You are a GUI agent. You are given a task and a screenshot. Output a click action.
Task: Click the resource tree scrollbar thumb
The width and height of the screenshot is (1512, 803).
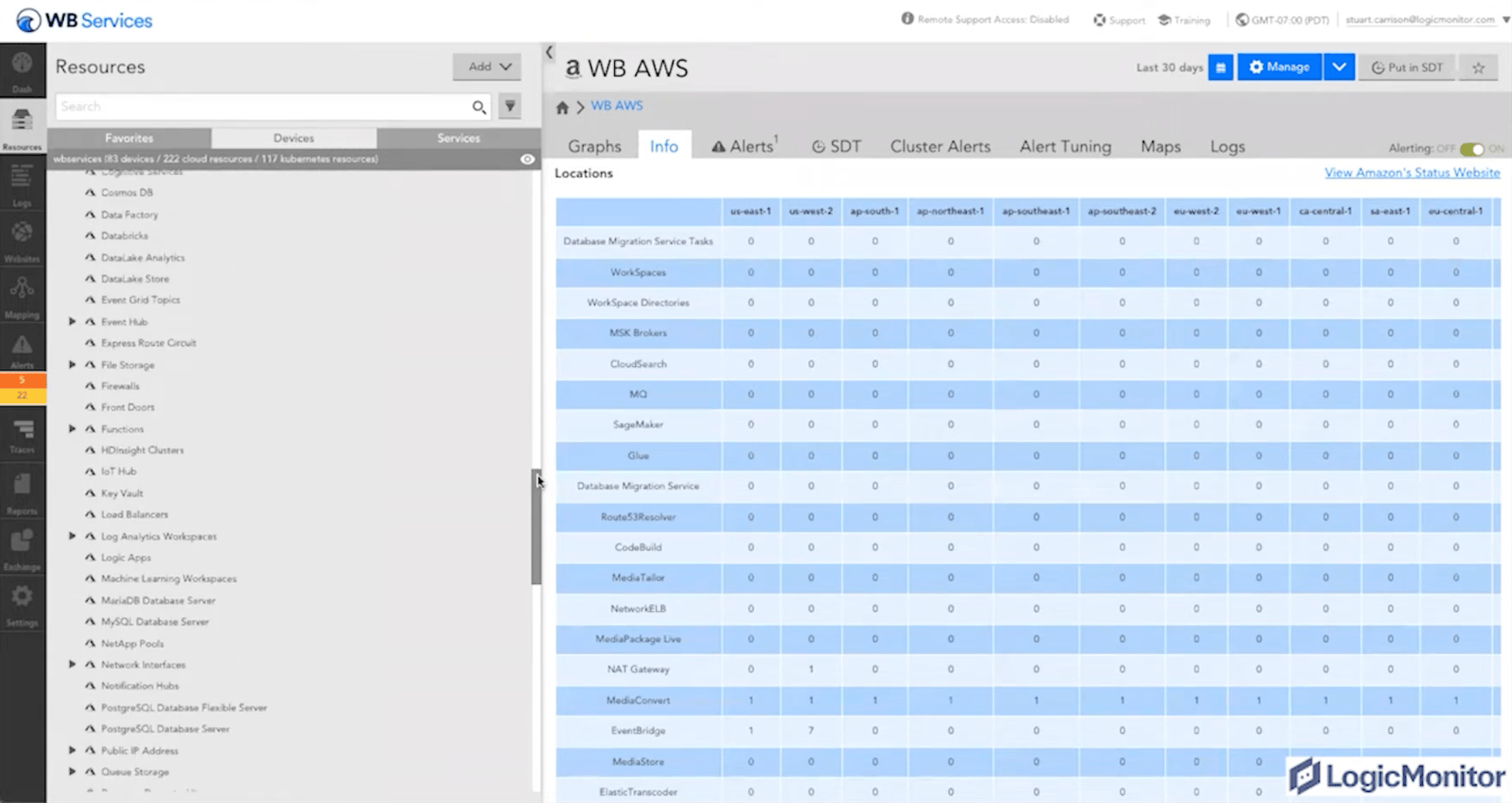(x=536, y=527)
